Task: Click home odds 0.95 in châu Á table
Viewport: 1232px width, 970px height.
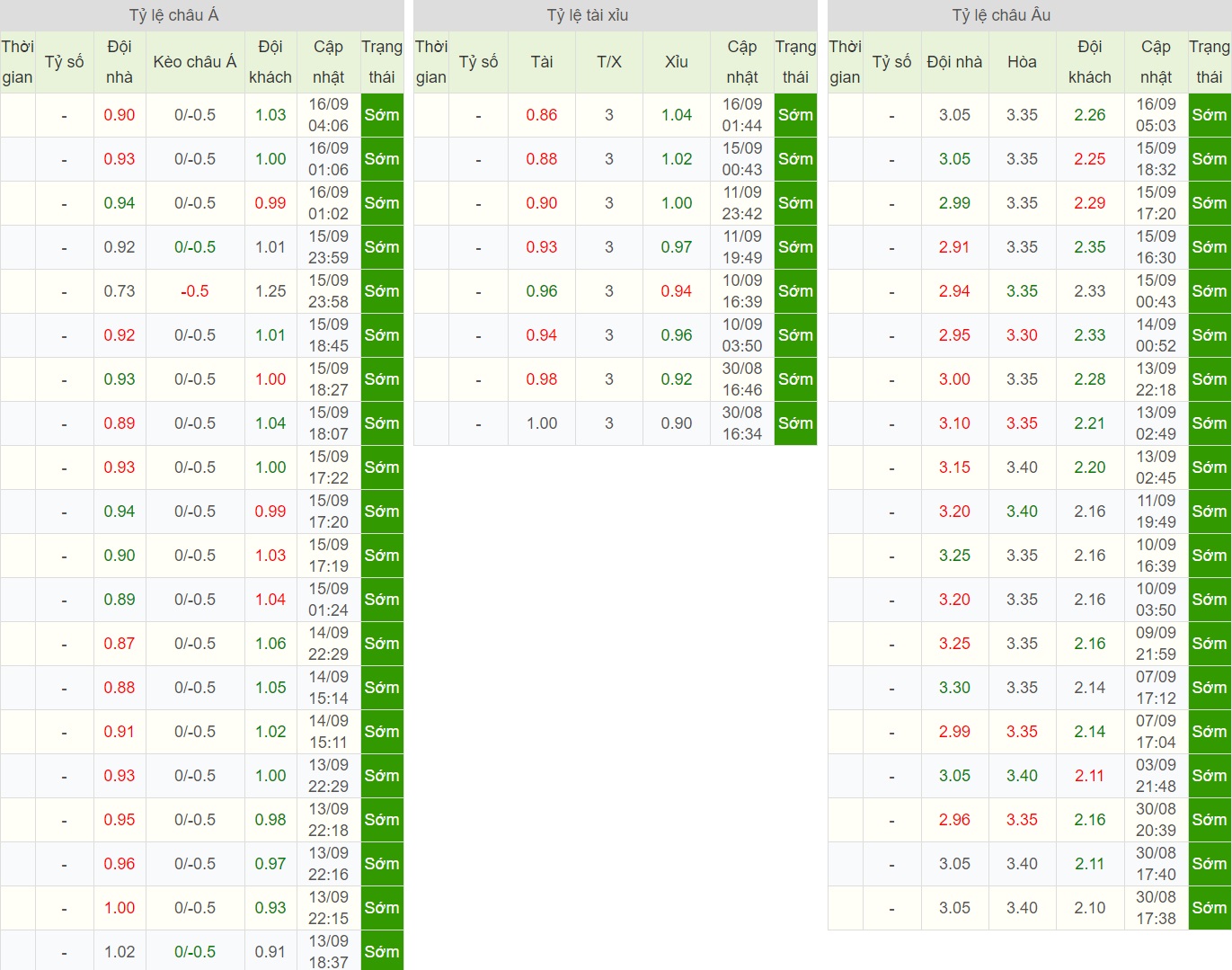Action: [x=120, y=820]
